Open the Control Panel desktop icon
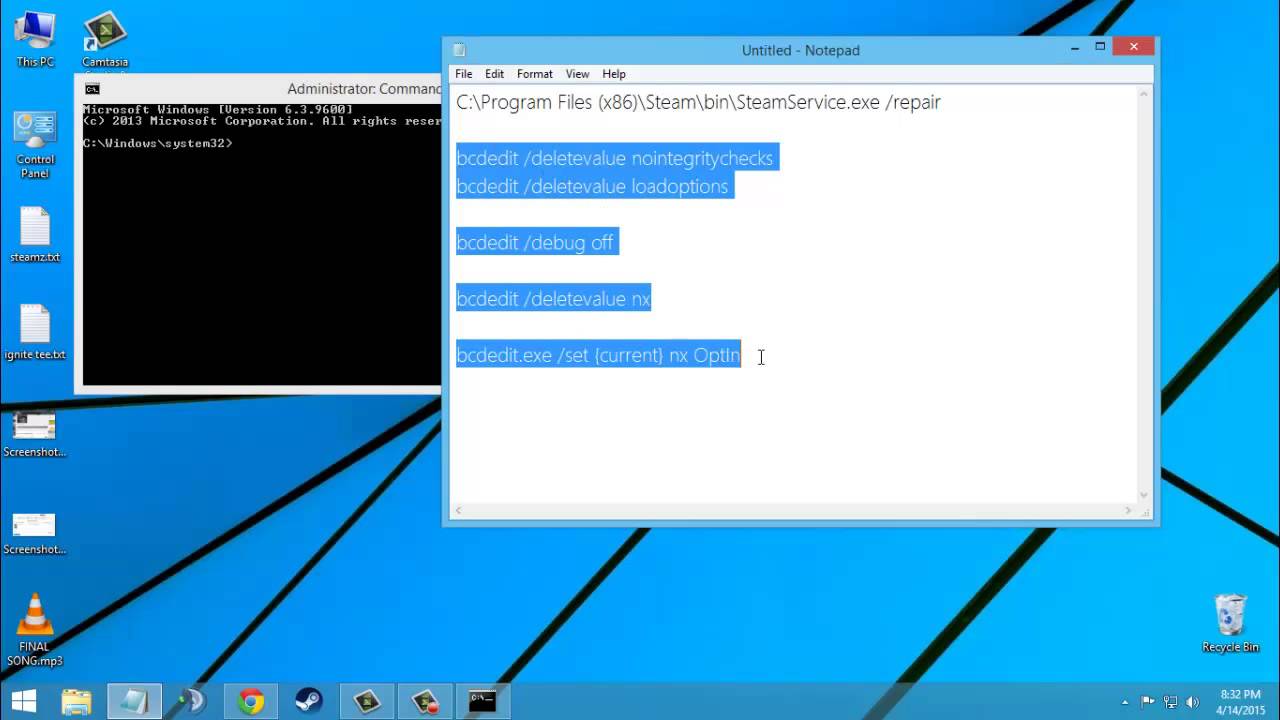This screenshot has height=720, width=1280. coord(35,145)
